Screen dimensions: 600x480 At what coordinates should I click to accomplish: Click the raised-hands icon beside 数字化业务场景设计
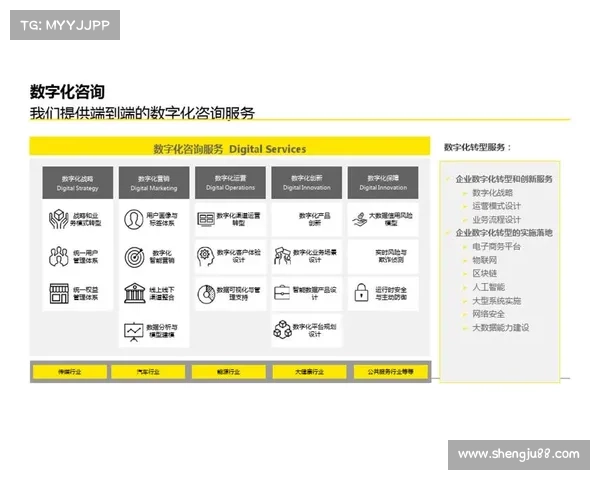283,256
